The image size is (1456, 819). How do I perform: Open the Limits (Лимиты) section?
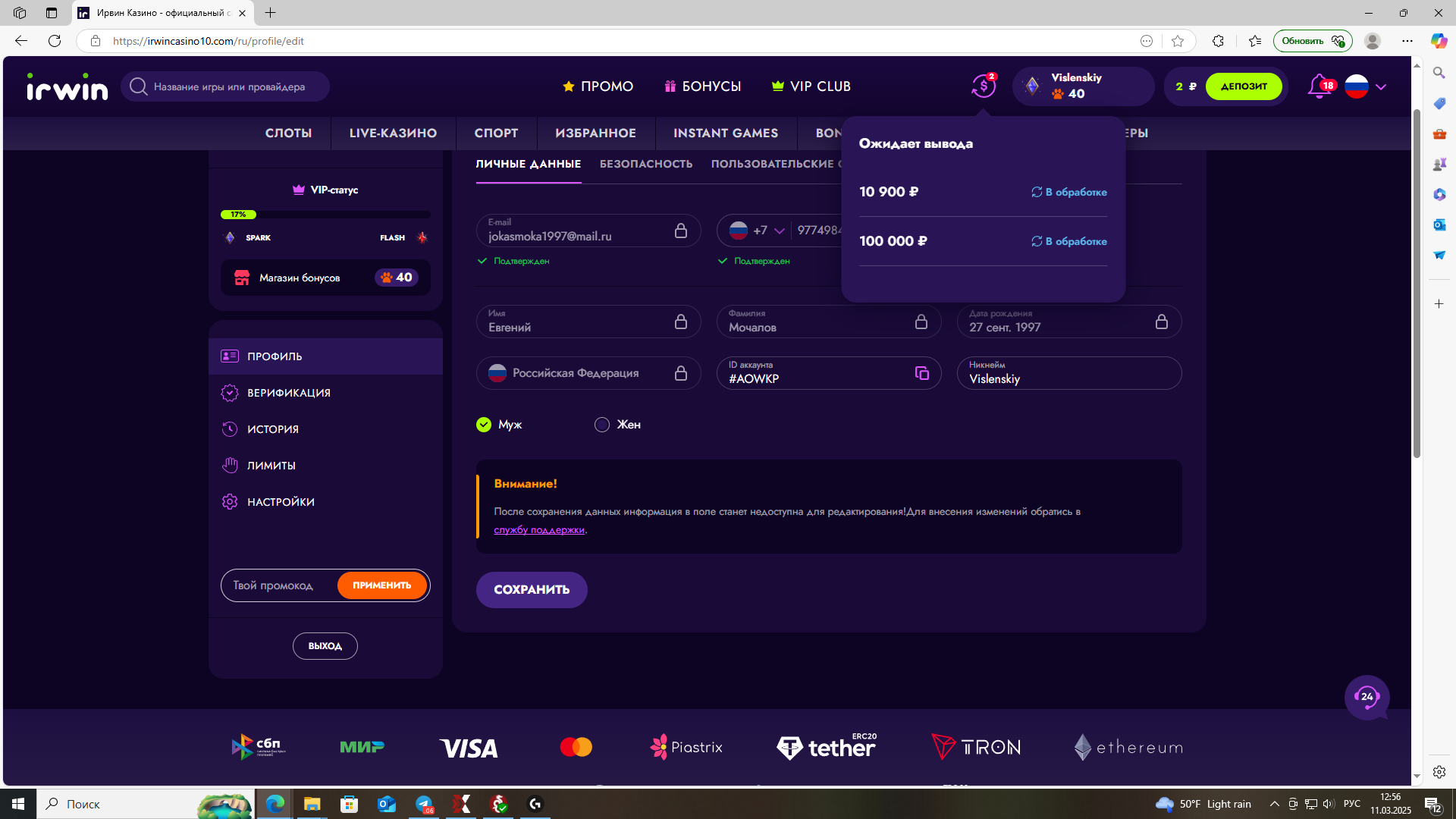point(271,466)
